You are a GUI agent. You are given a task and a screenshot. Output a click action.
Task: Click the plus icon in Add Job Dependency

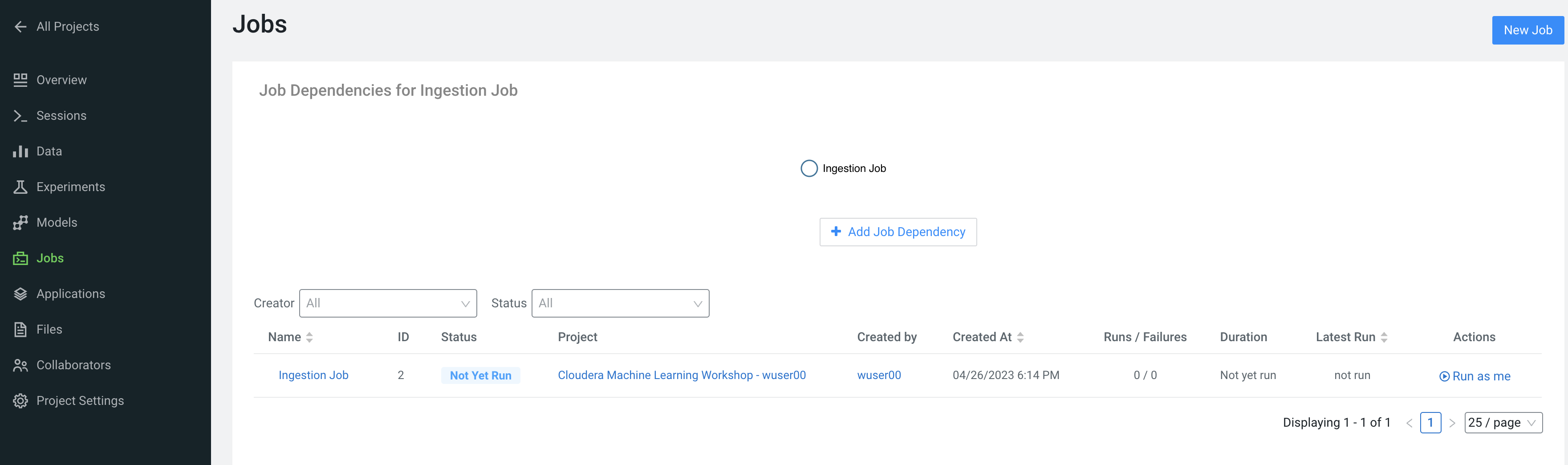coord(836,231)
